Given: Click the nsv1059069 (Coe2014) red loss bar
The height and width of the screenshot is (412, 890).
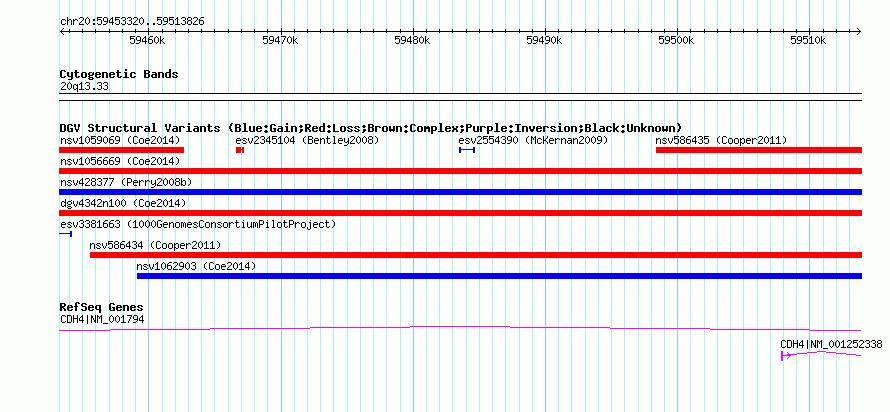Looking at the screenshot, I should point(121,150).
